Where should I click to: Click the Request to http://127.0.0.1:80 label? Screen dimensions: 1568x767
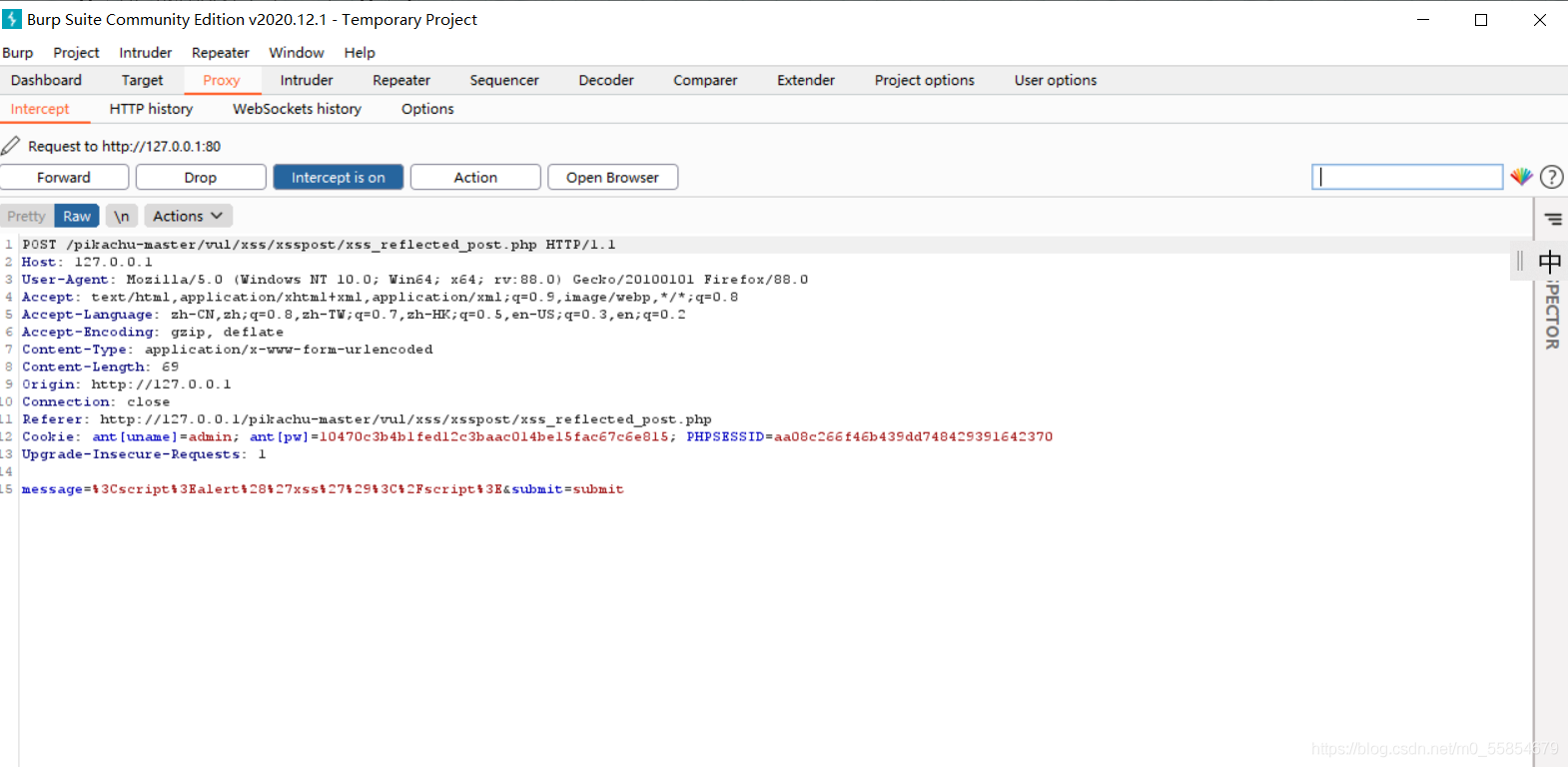point(125,146)
